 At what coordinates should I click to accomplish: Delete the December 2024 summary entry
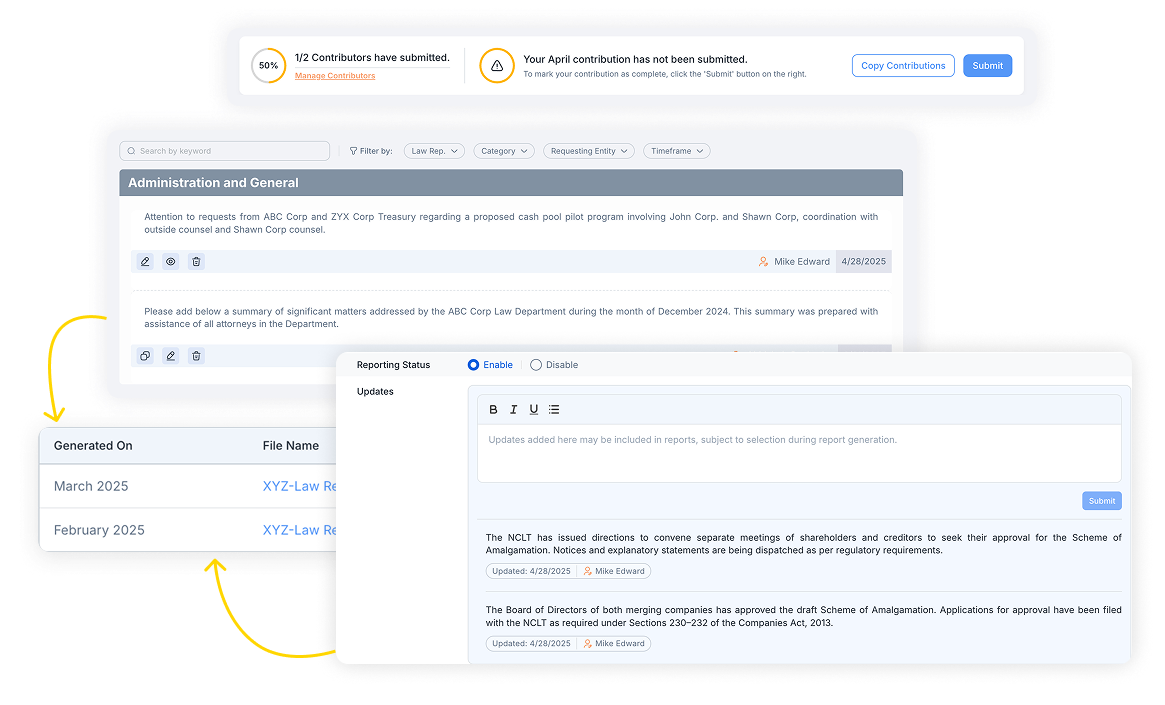click(x=196, y=356)
